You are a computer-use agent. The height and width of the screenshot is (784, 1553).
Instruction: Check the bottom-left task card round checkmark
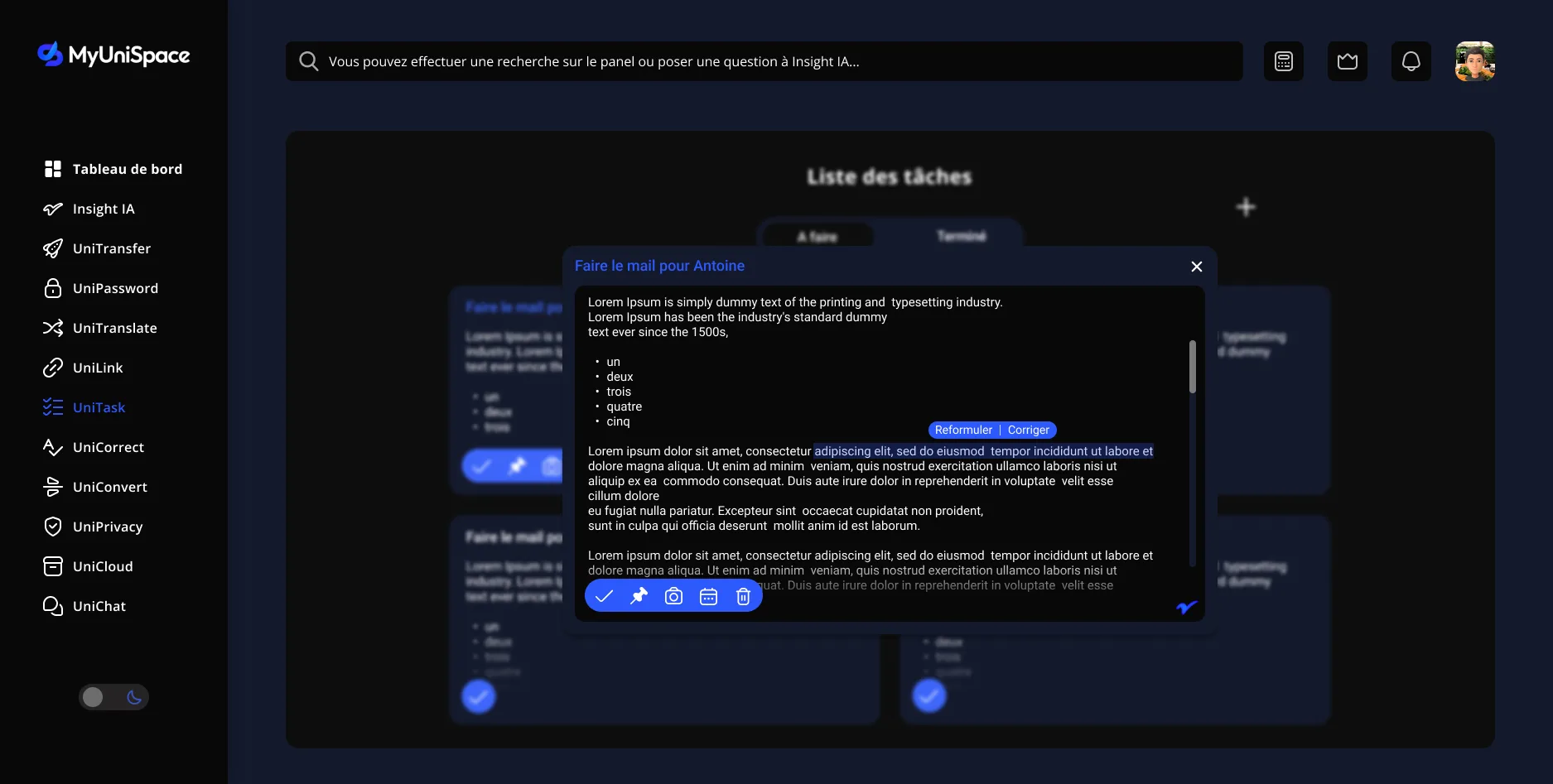click(x=479, y=696)
